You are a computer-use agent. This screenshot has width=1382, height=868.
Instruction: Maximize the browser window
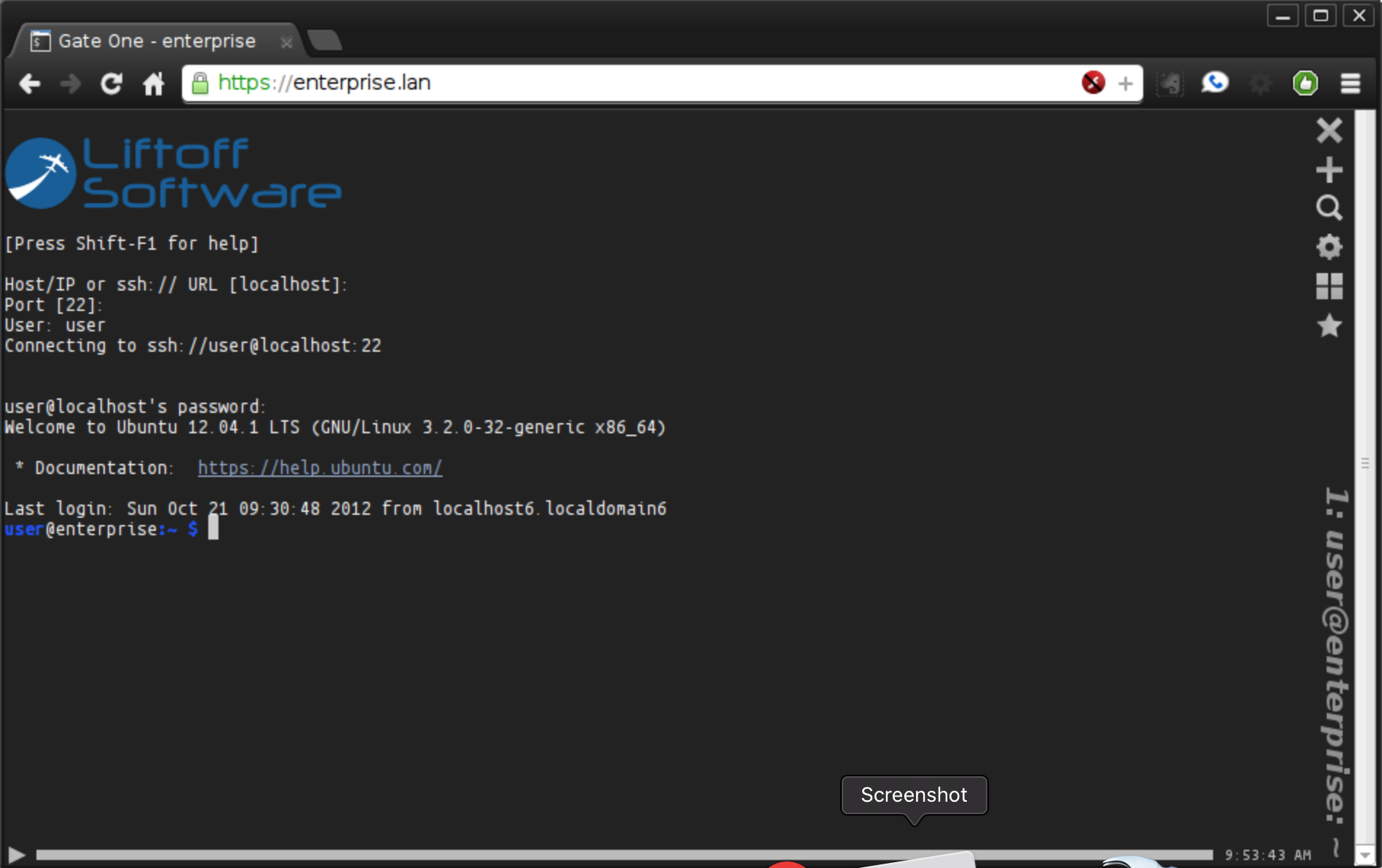tap(1320, 15)
